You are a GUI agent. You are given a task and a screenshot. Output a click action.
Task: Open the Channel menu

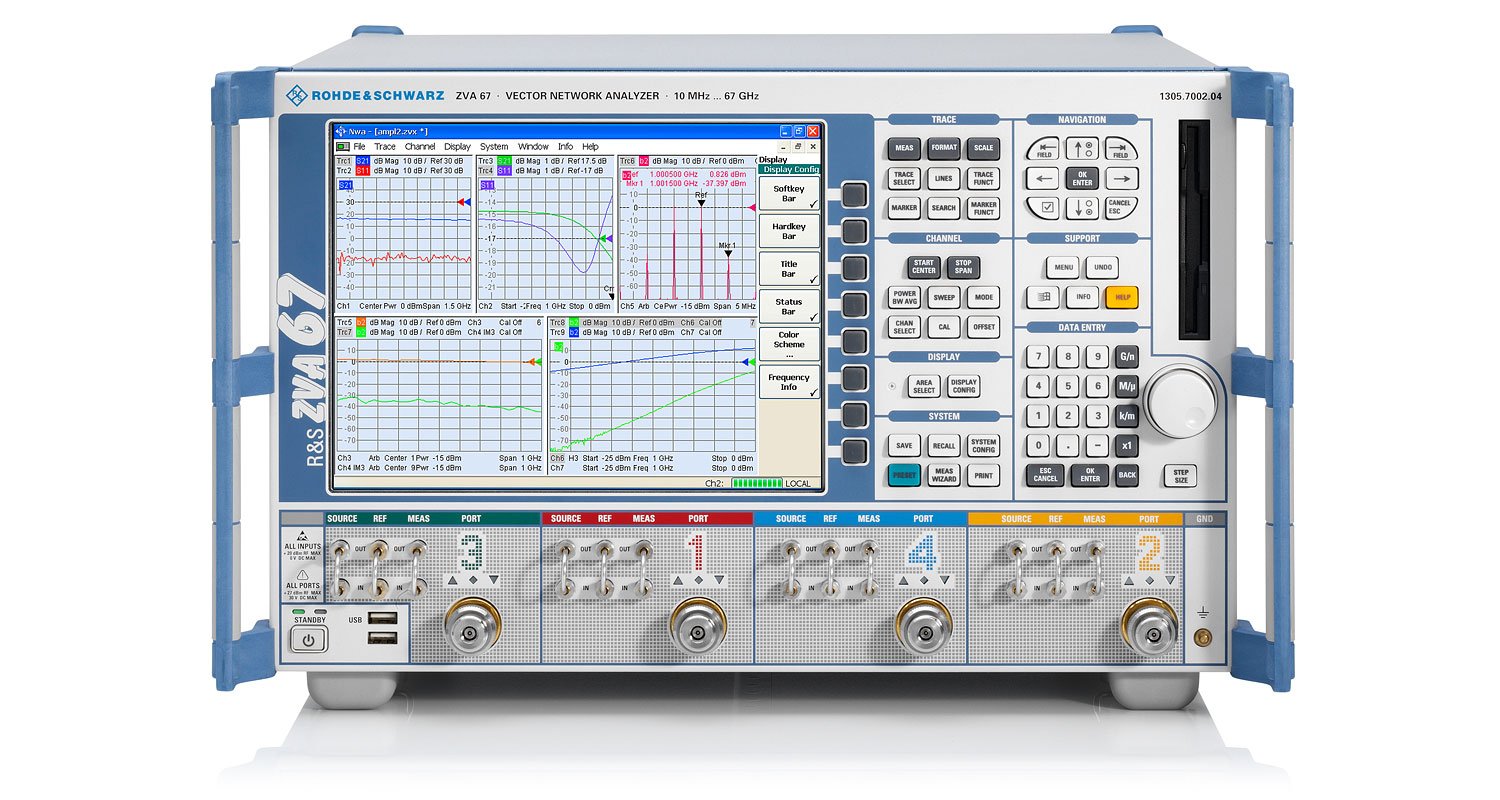click(x=421, y=146)
